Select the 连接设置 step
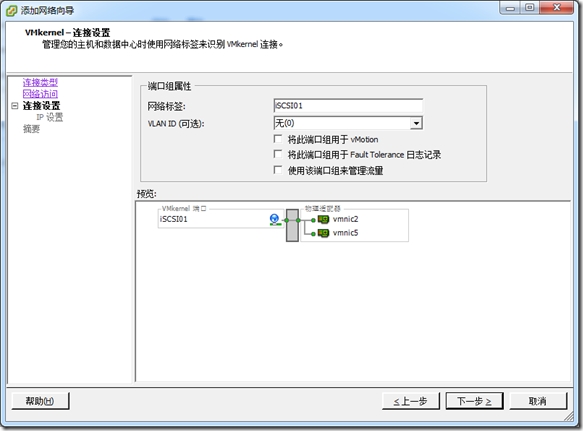 pos(41,106)
